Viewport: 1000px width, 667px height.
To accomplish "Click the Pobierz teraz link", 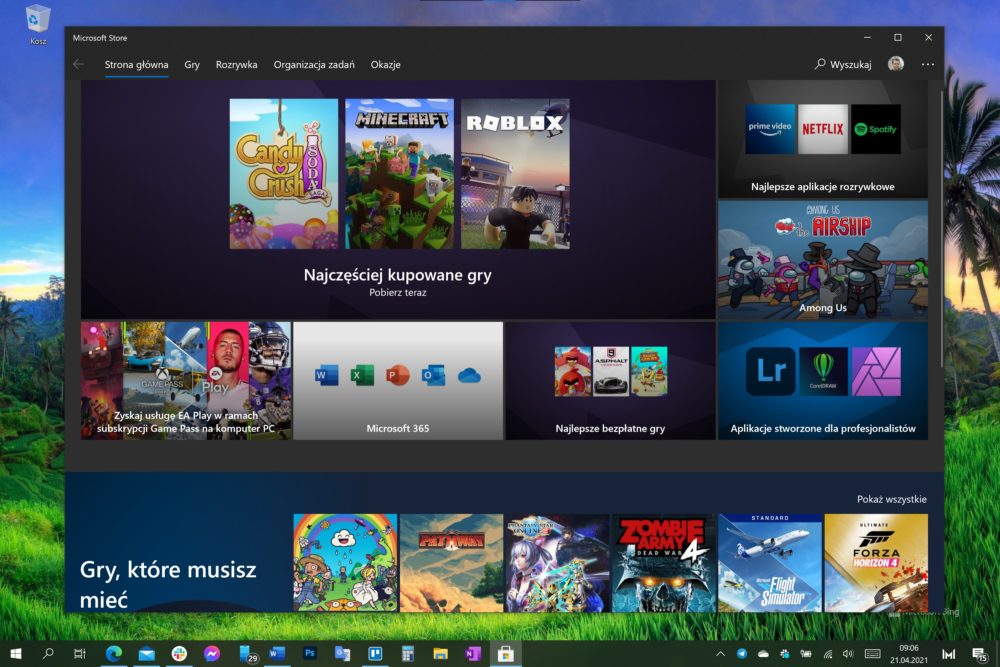I will pyautogui.click(x=398, y=293).
